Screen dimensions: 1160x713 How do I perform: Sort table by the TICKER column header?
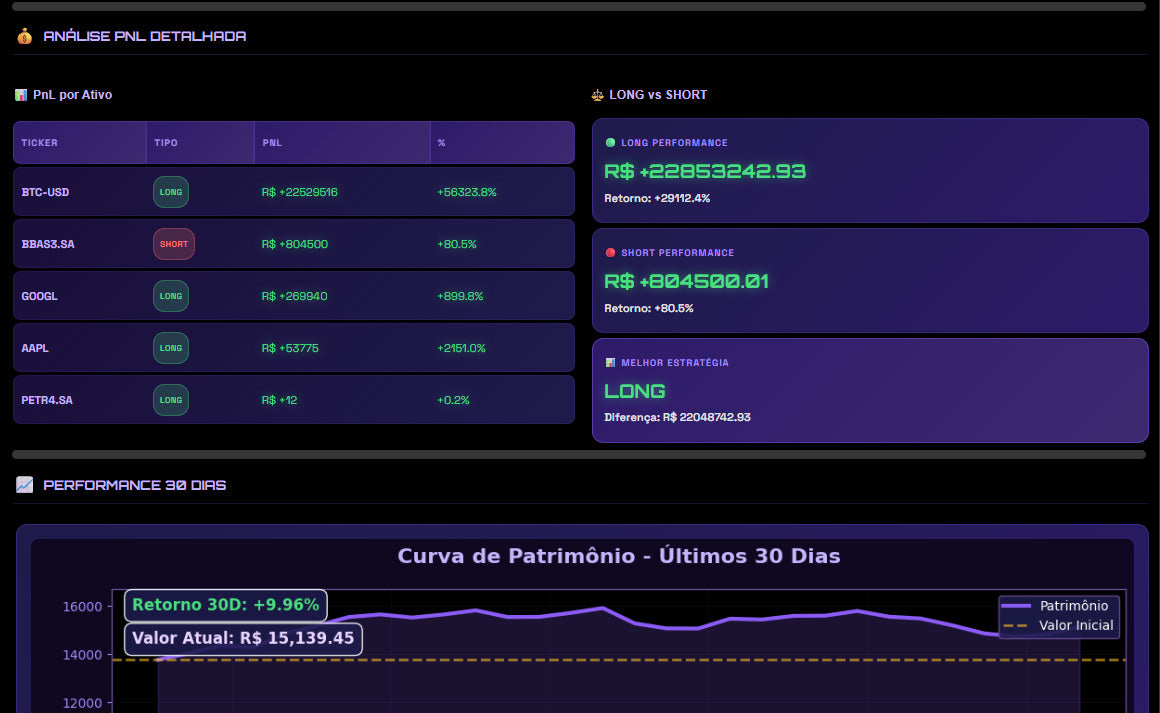point(40,143)
